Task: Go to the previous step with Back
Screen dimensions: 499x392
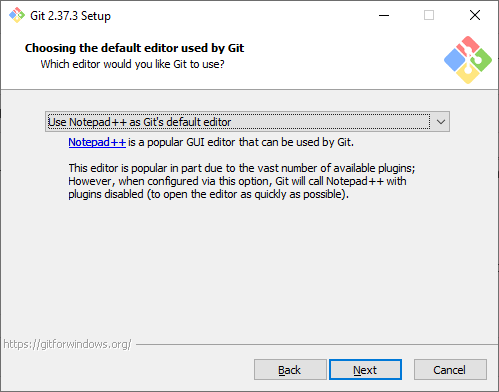Action: tap(290, 370)
